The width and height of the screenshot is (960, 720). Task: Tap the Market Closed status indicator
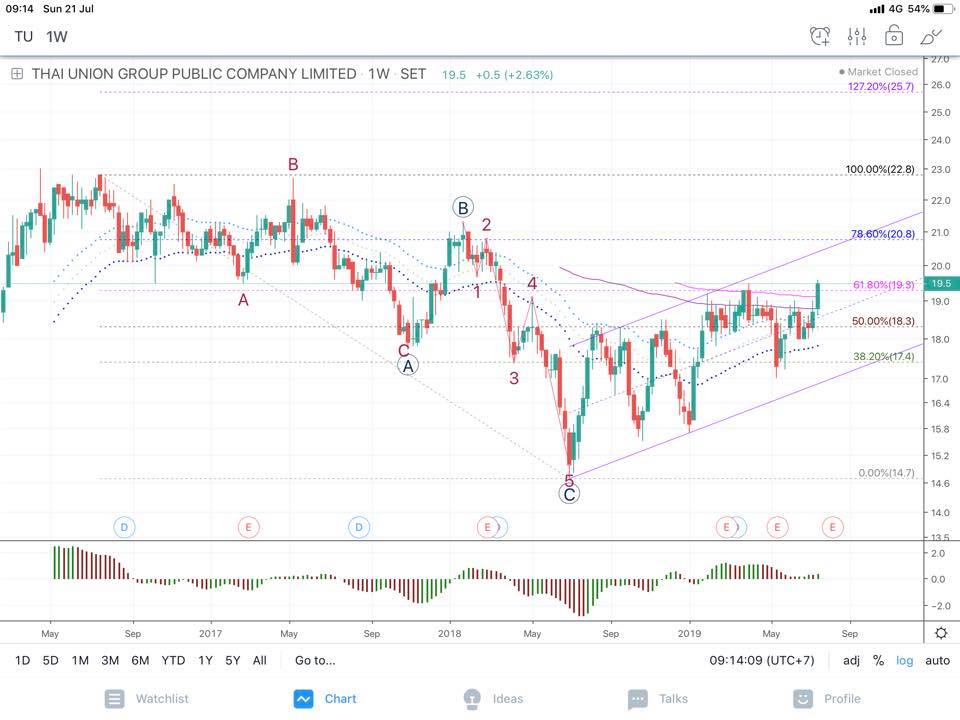878,72
